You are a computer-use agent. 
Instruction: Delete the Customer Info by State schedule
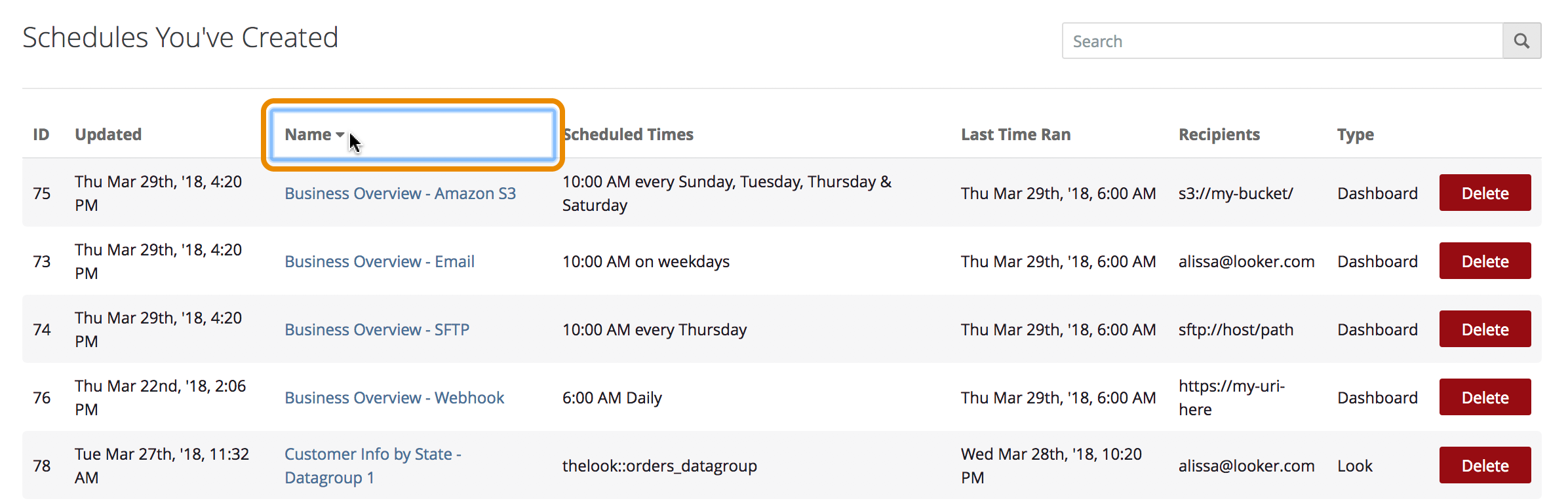pyautogui.click(x=1485, y=466)
